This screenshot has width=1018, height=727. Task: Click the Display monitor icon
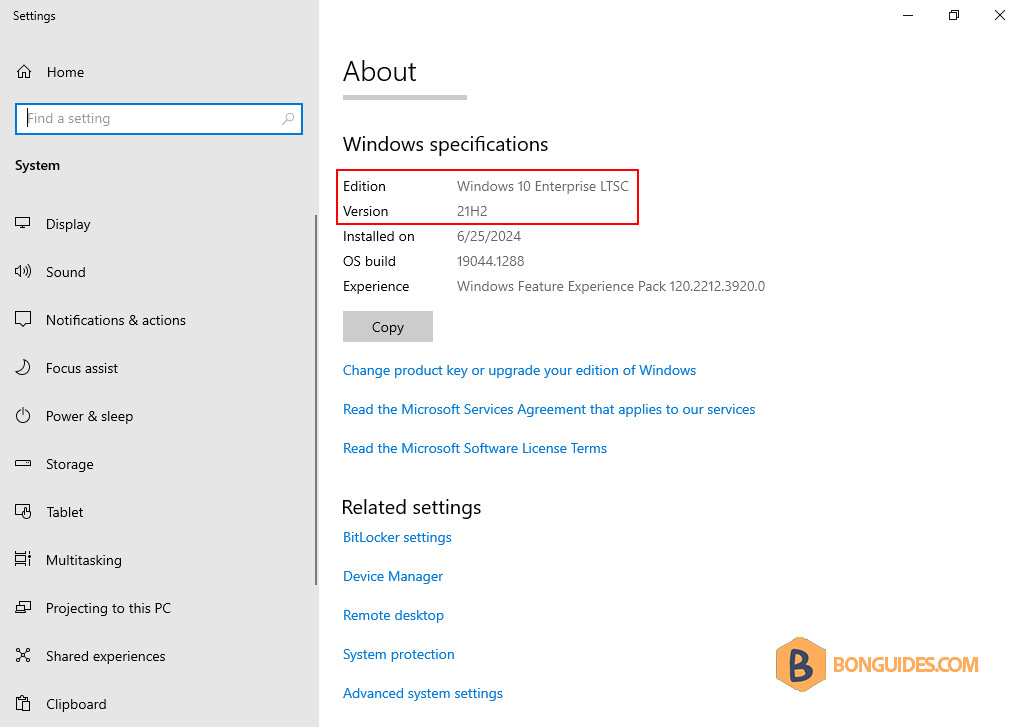pyautogui.click(x=23, y=223)
